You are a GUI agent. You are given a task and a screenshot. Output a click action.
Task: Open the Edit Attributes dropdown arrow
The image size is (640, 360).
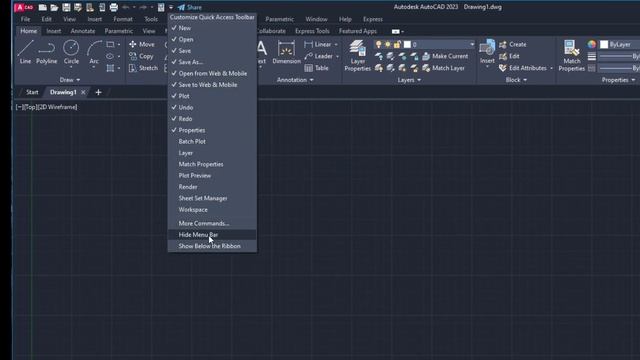coord(551,68)
